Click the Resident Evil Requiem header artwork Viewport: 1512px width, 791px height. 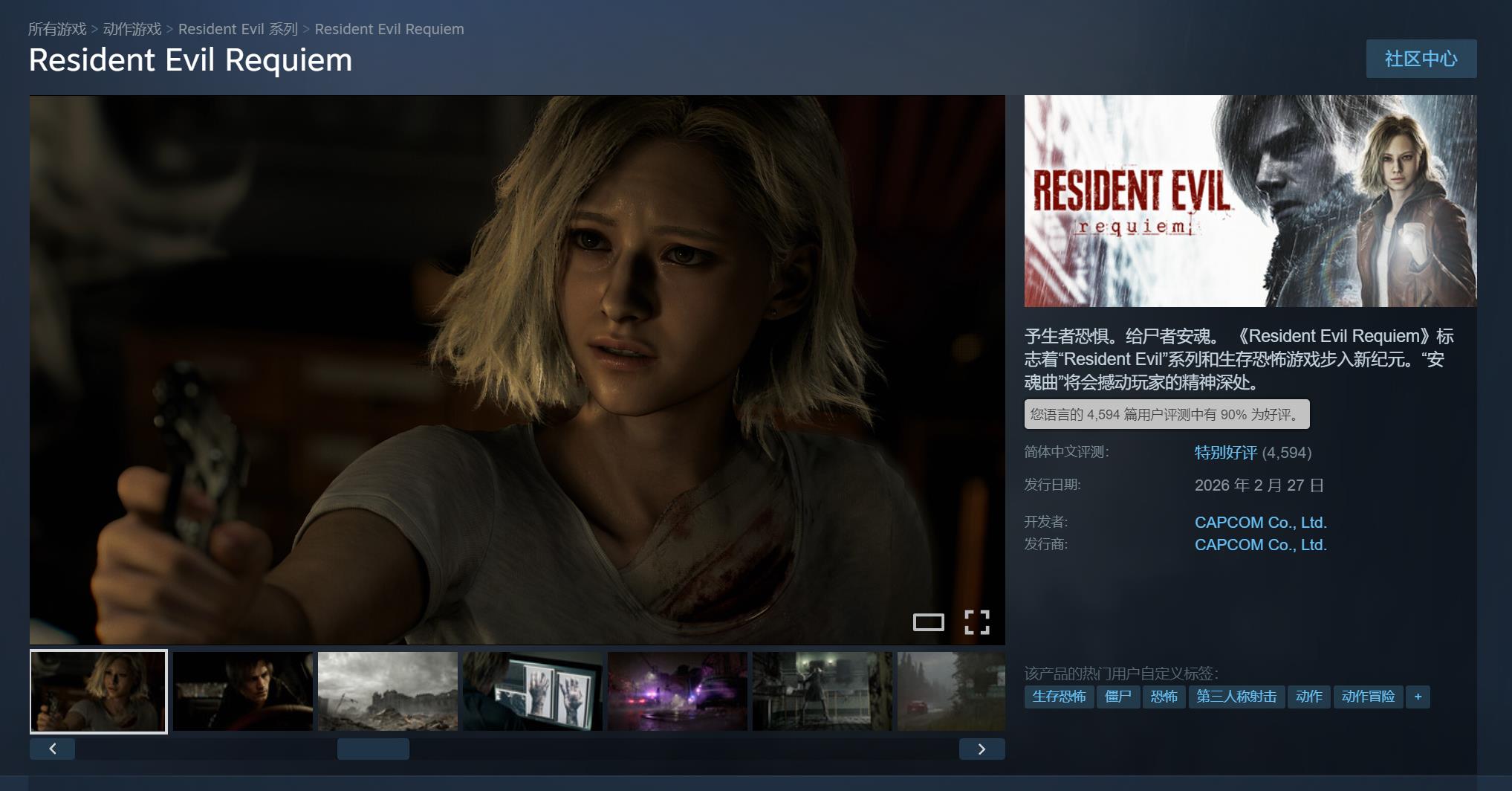pyautogui.click(x=1250, y=201)
